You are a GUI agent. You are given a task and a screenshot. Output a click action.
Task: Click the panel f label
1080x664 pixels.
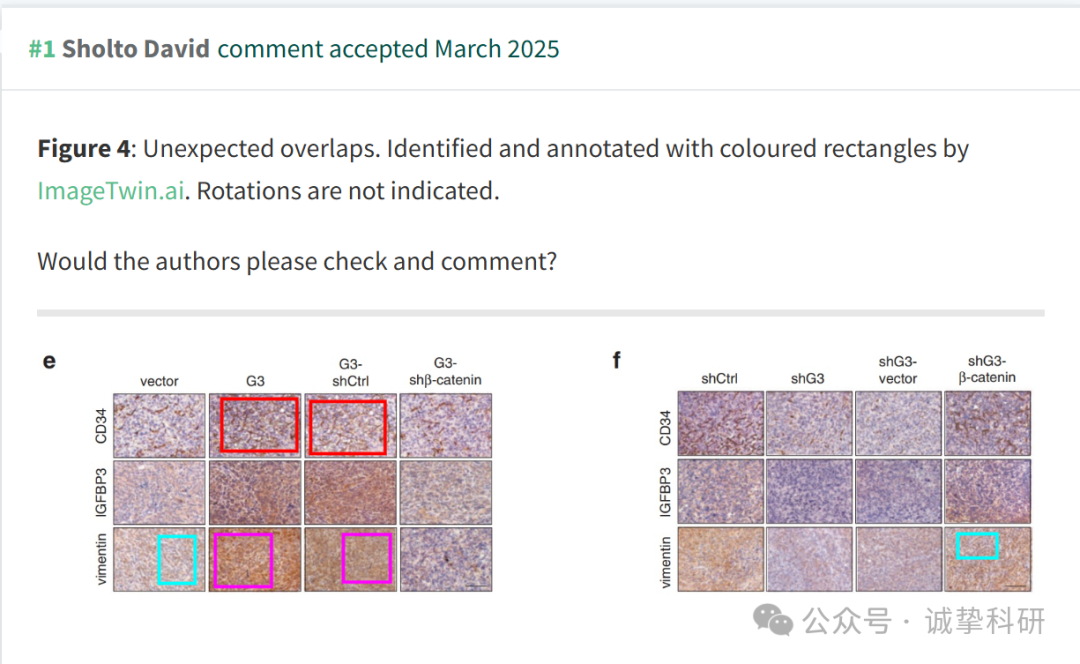pyautogui.click(x=616, y=360)
